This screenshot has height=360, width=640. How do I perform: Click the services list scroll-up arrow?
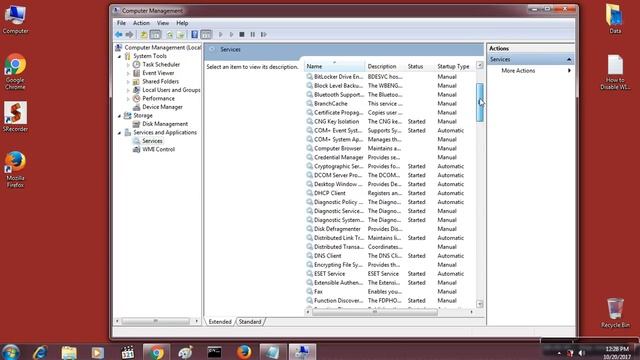[480, 65]
